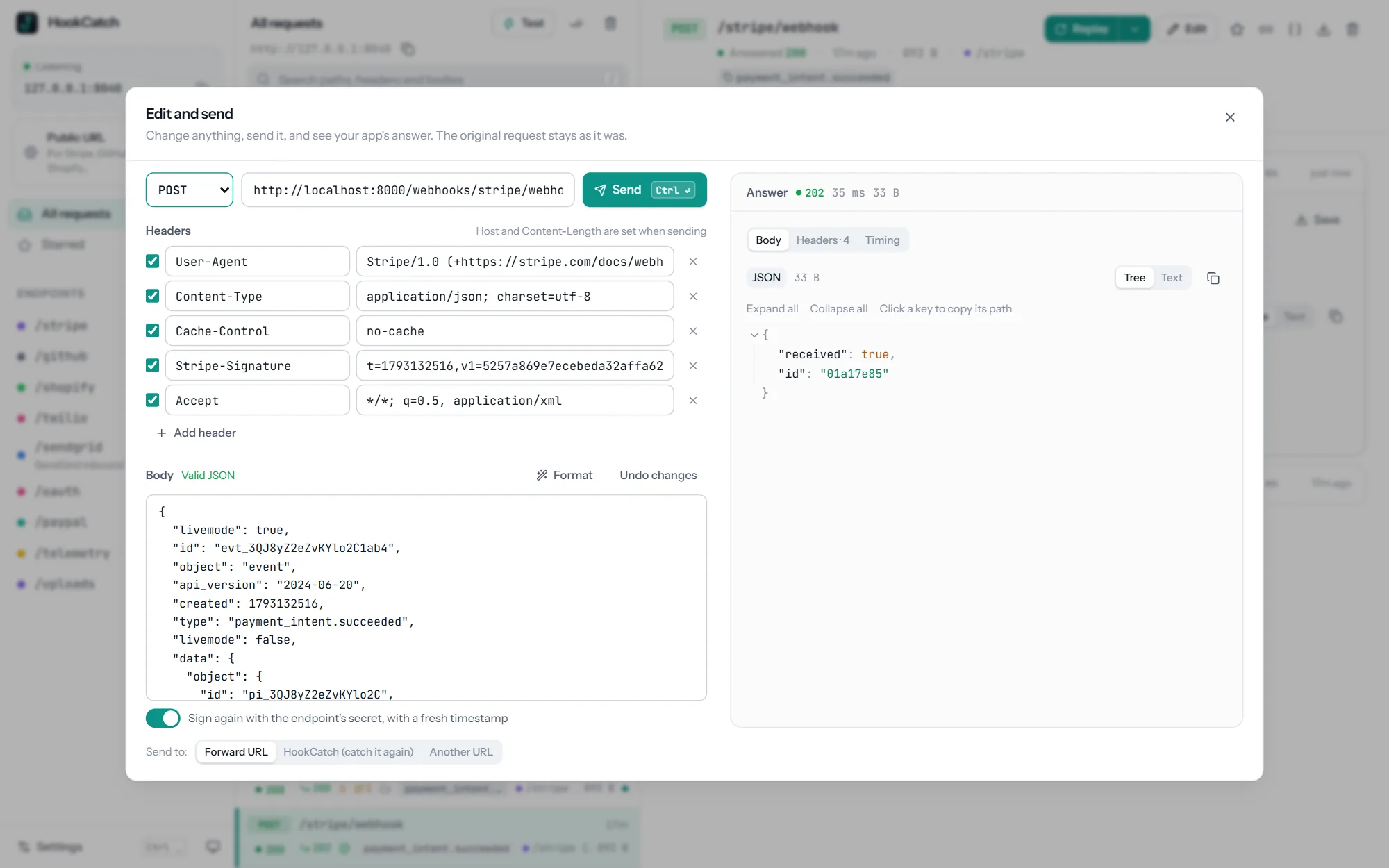Remove the Cache-Control header row

coord(692,331)
